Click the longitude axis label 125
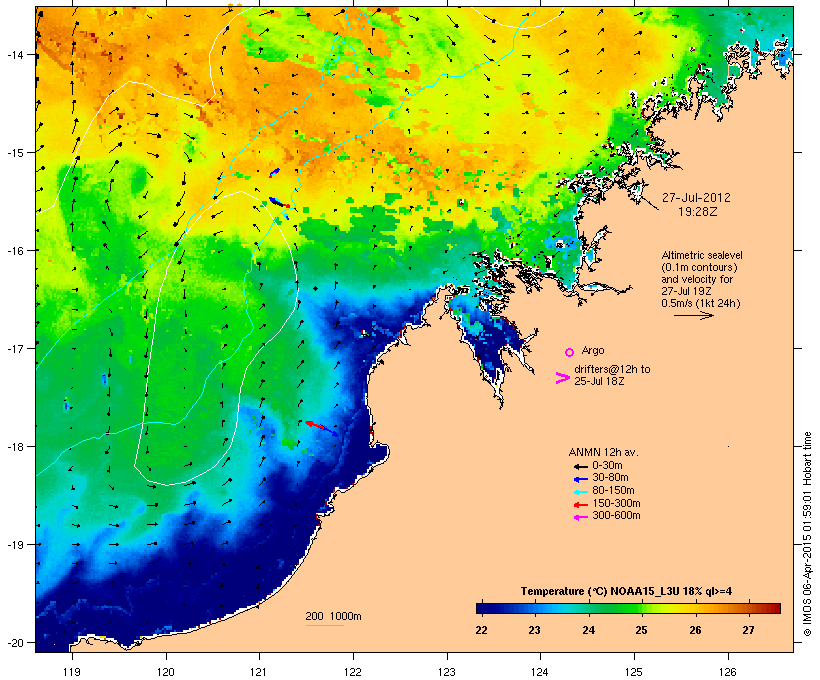This screenshot has height=680, width=820. click(x=634, y=672)
